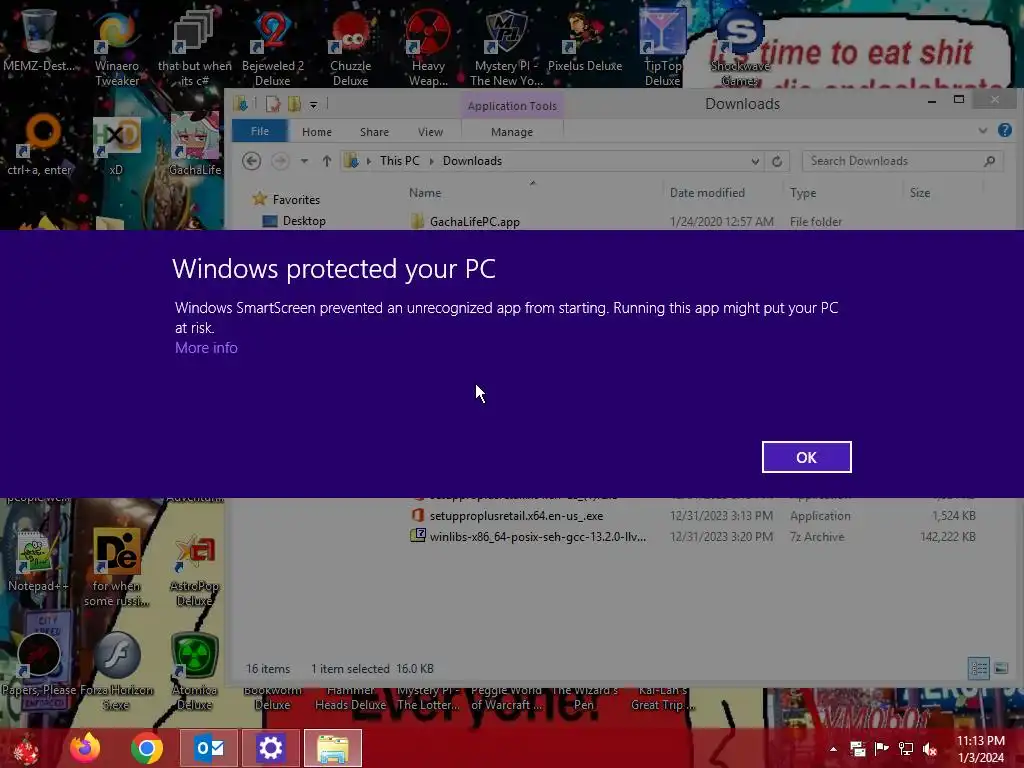Open the recent locations dropdown arrow
The image size is (1024, 768).
304,161
